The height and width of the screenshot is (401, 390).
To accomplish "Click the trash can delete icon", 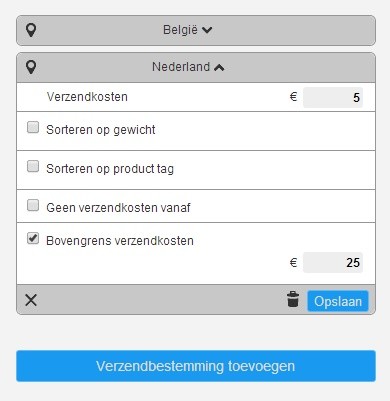I will (293, 299).
